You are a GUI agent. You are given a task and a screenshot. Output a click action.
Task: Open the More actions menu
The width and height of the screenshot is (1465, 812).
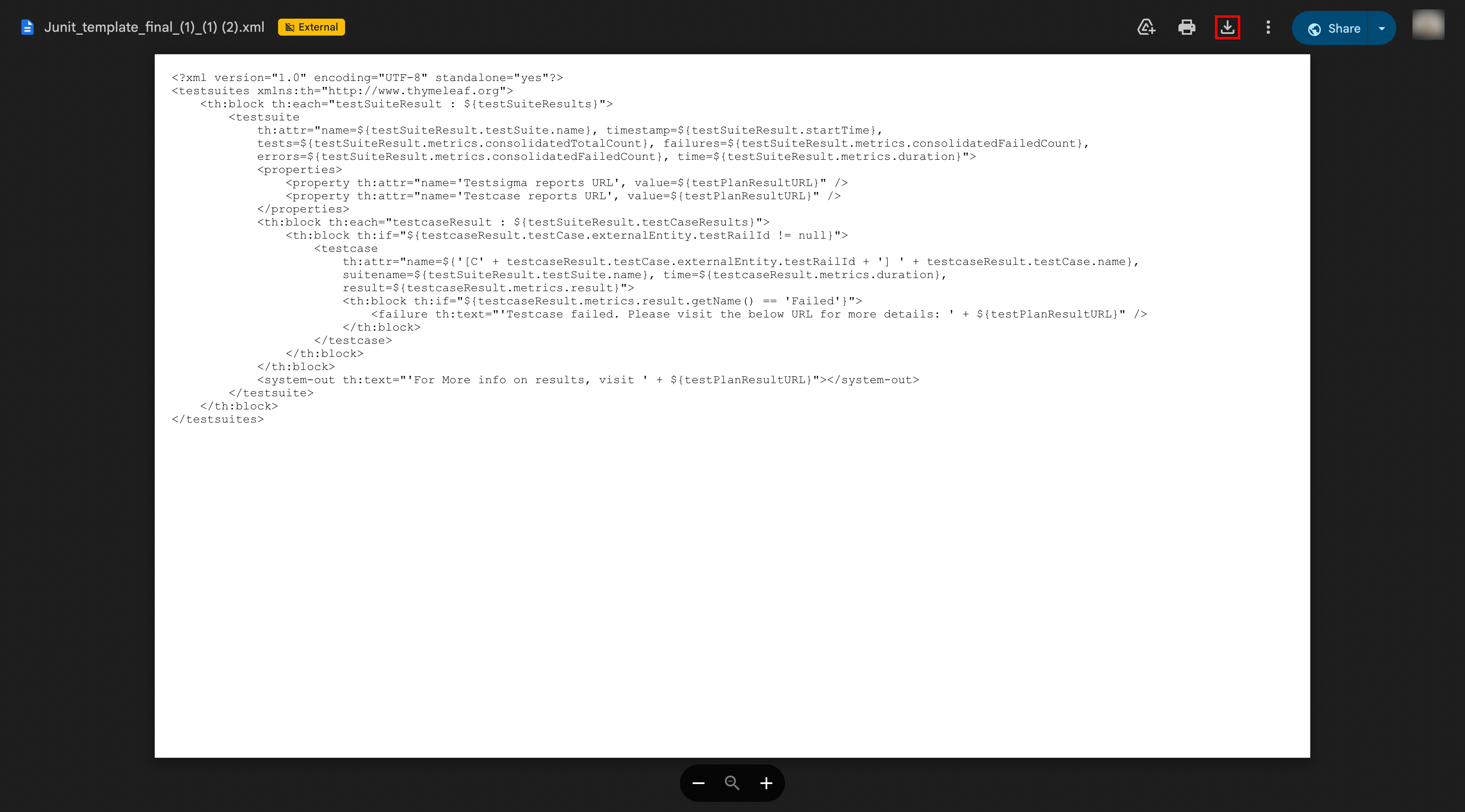pos(1267,27)
